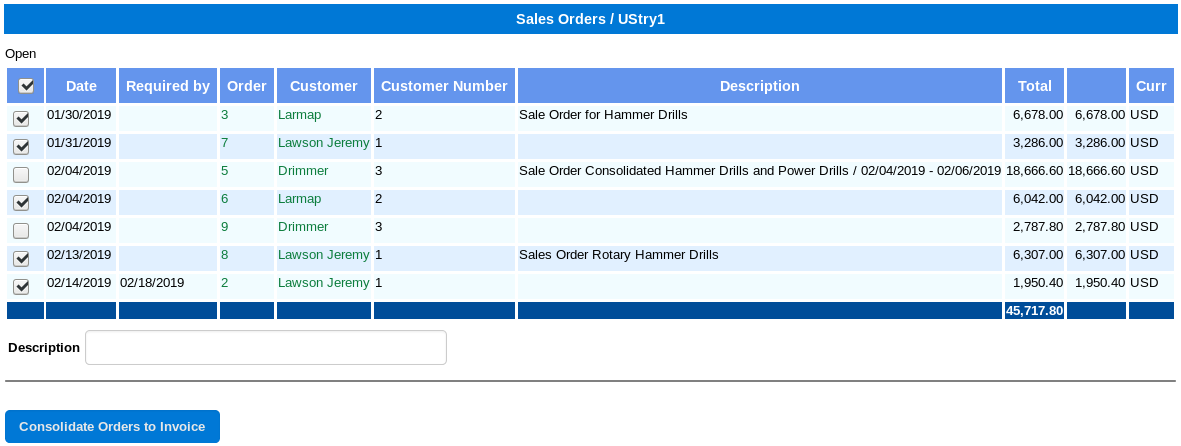Click the Description text input field
1181x446 pixels.
pos(266,347)
